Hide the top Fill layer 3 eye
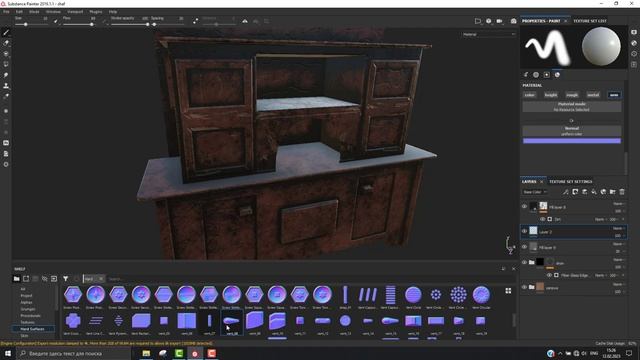This screenshot has width=640, height=360. 524,207
